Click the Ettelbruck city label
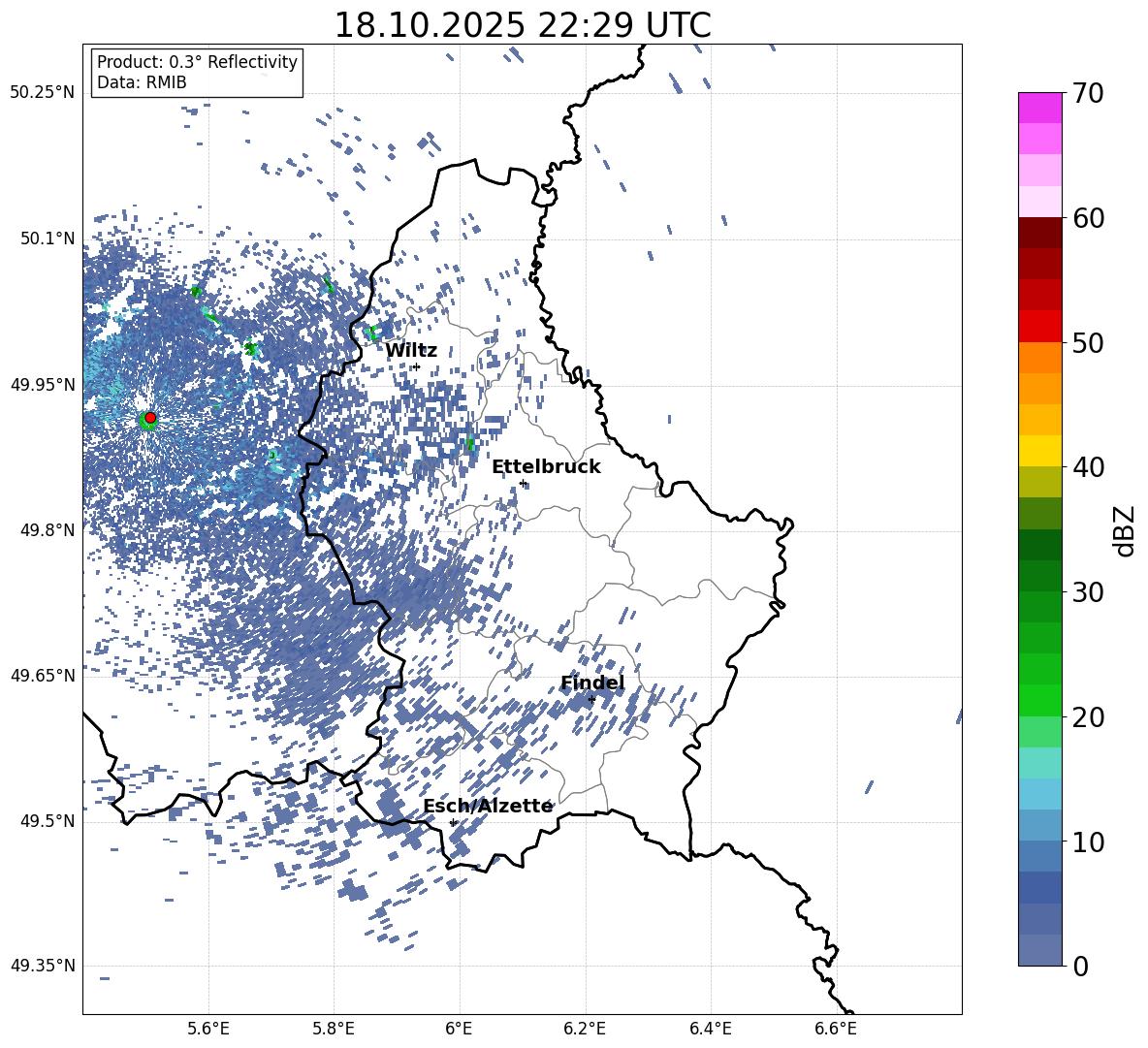 pyautogui.click(x=546, y=466)
